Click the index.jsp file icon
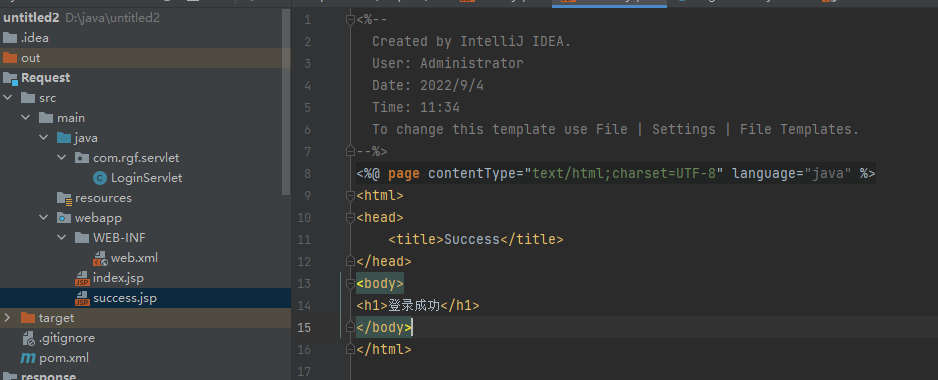The image size is (938, 380). click(82, 278)
